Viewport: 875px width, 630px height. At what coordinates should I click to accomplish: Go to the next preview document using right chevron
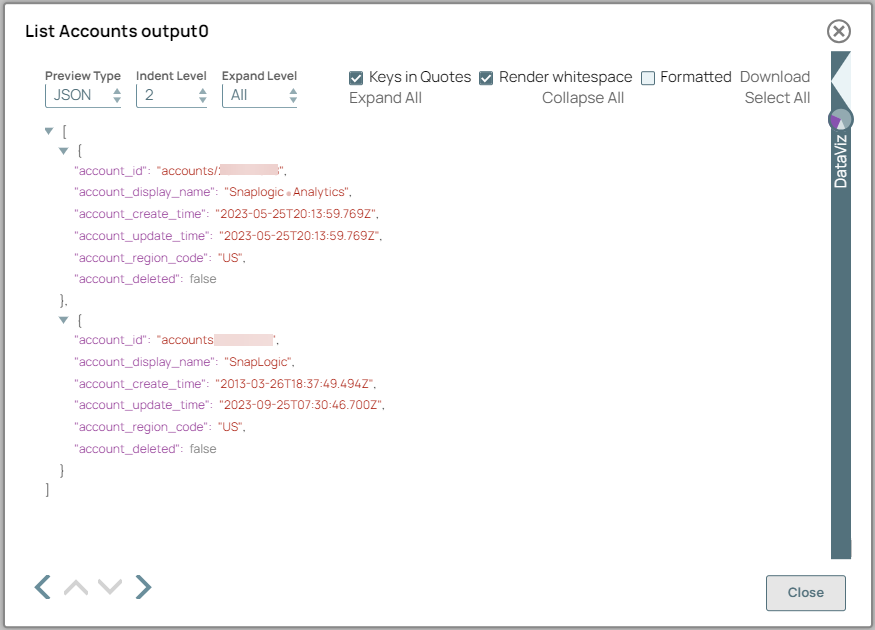pos(143,586)
